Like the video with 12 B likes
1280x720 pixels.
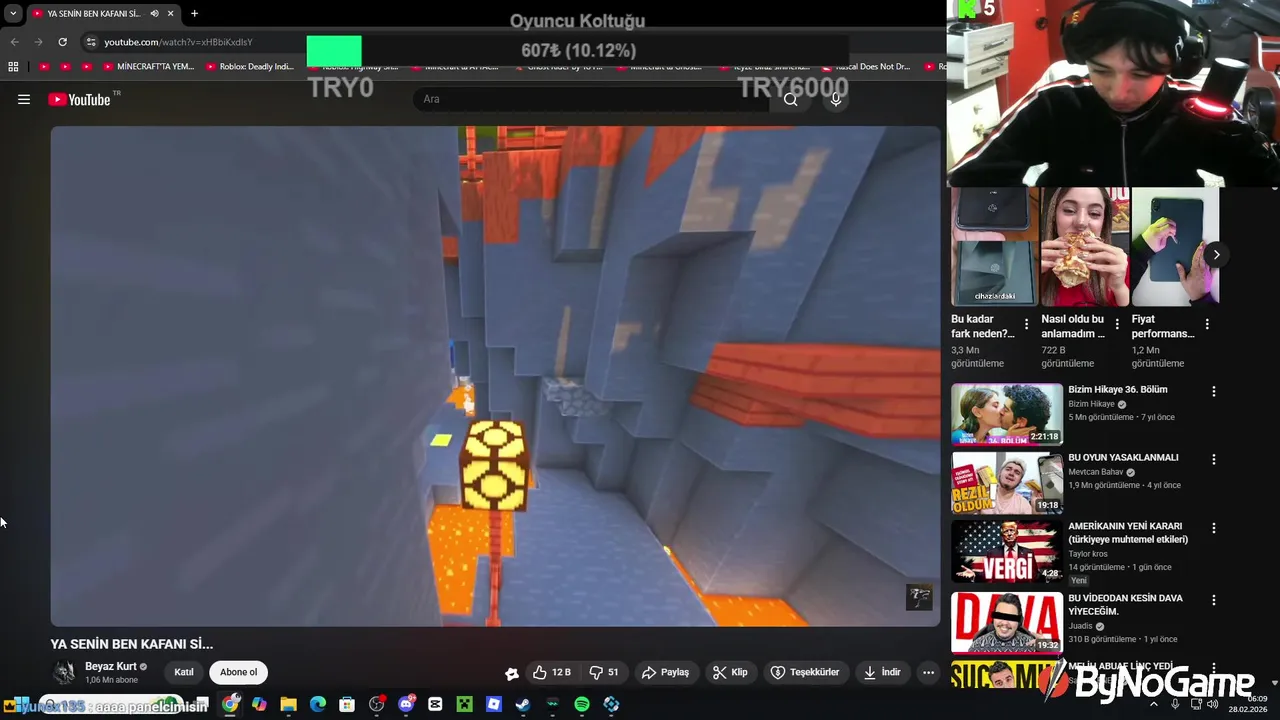551,672
